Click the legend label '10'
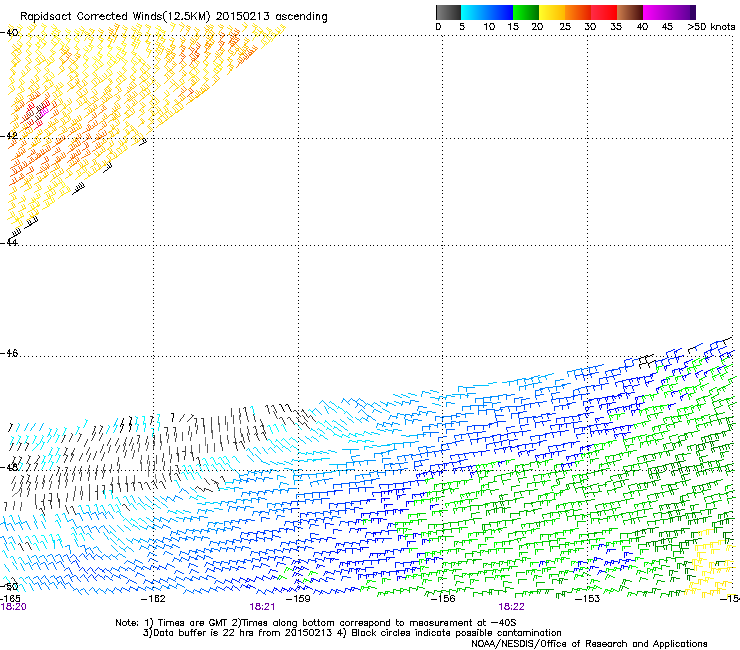Screen dimensions: 740x650 pyautogui.click(x=489, y=27)
